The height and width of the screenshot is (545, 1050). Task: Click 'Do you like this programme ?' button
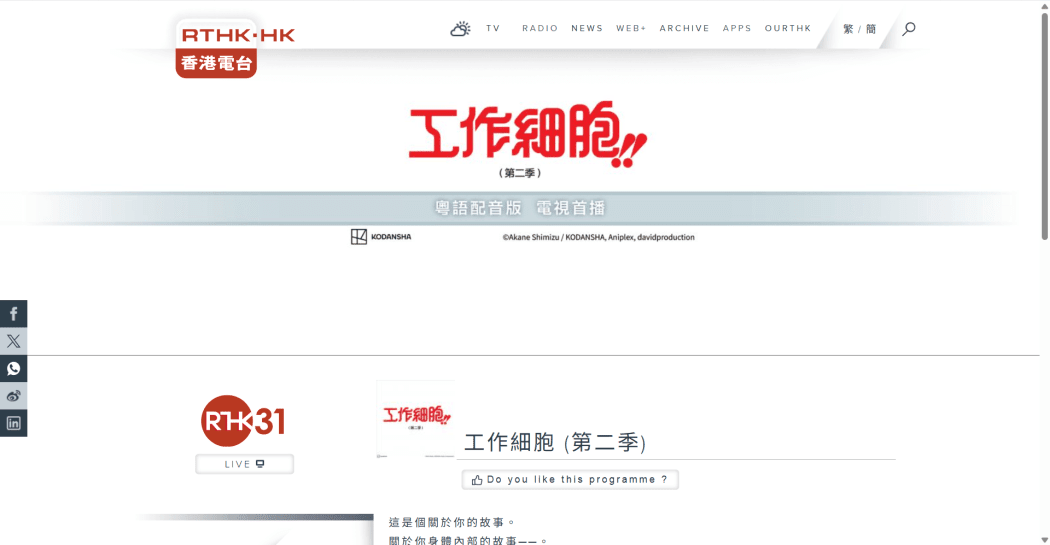(x=570, y=479)
